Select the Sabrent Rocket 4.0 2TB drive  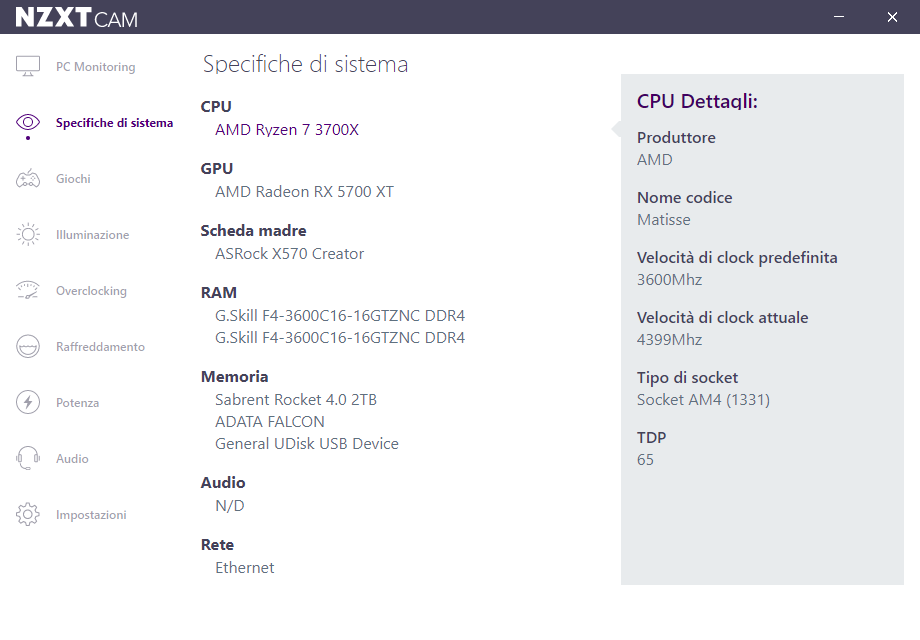tap(296, 400)
